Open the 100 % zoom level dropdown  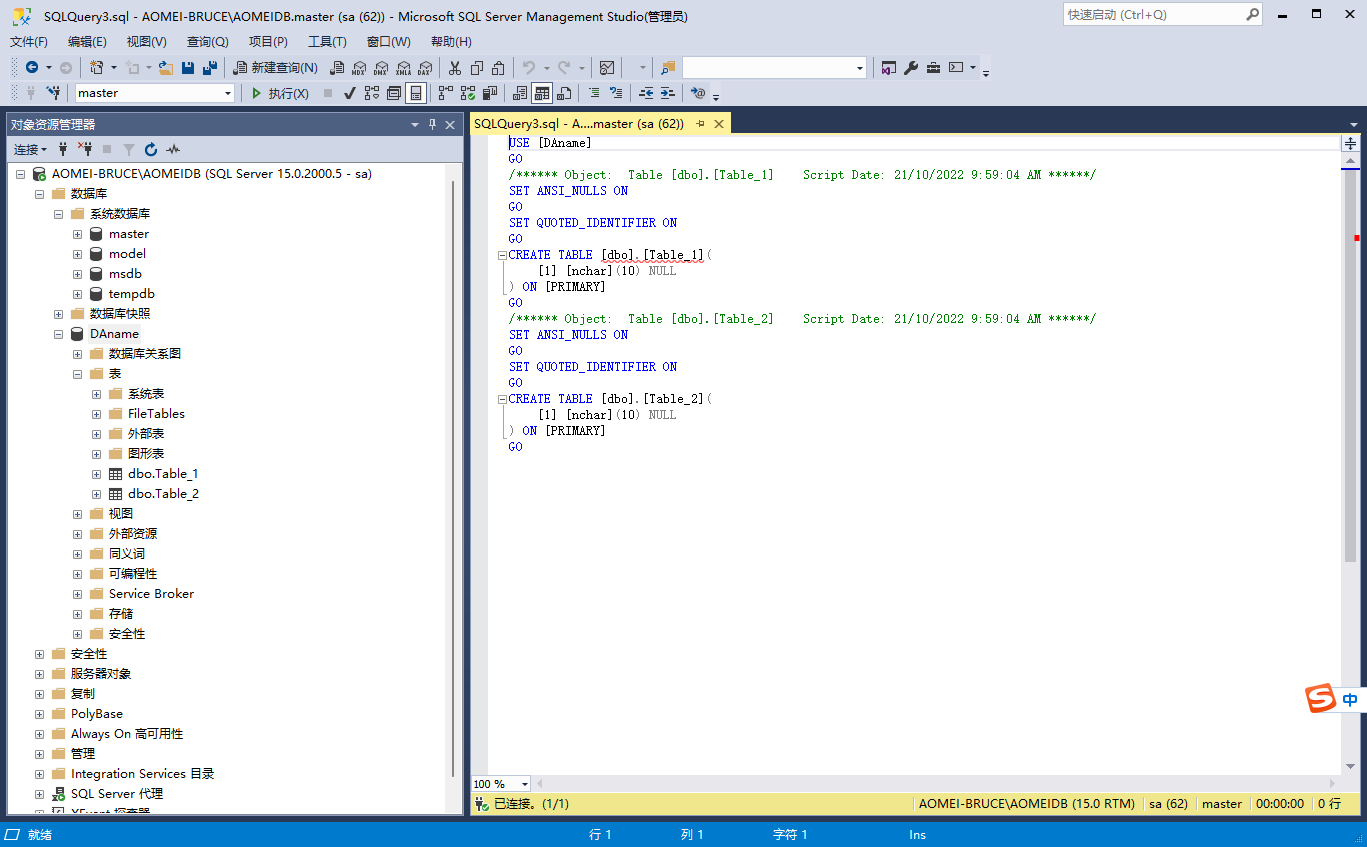pyautogui.click(x=501, y=784)
